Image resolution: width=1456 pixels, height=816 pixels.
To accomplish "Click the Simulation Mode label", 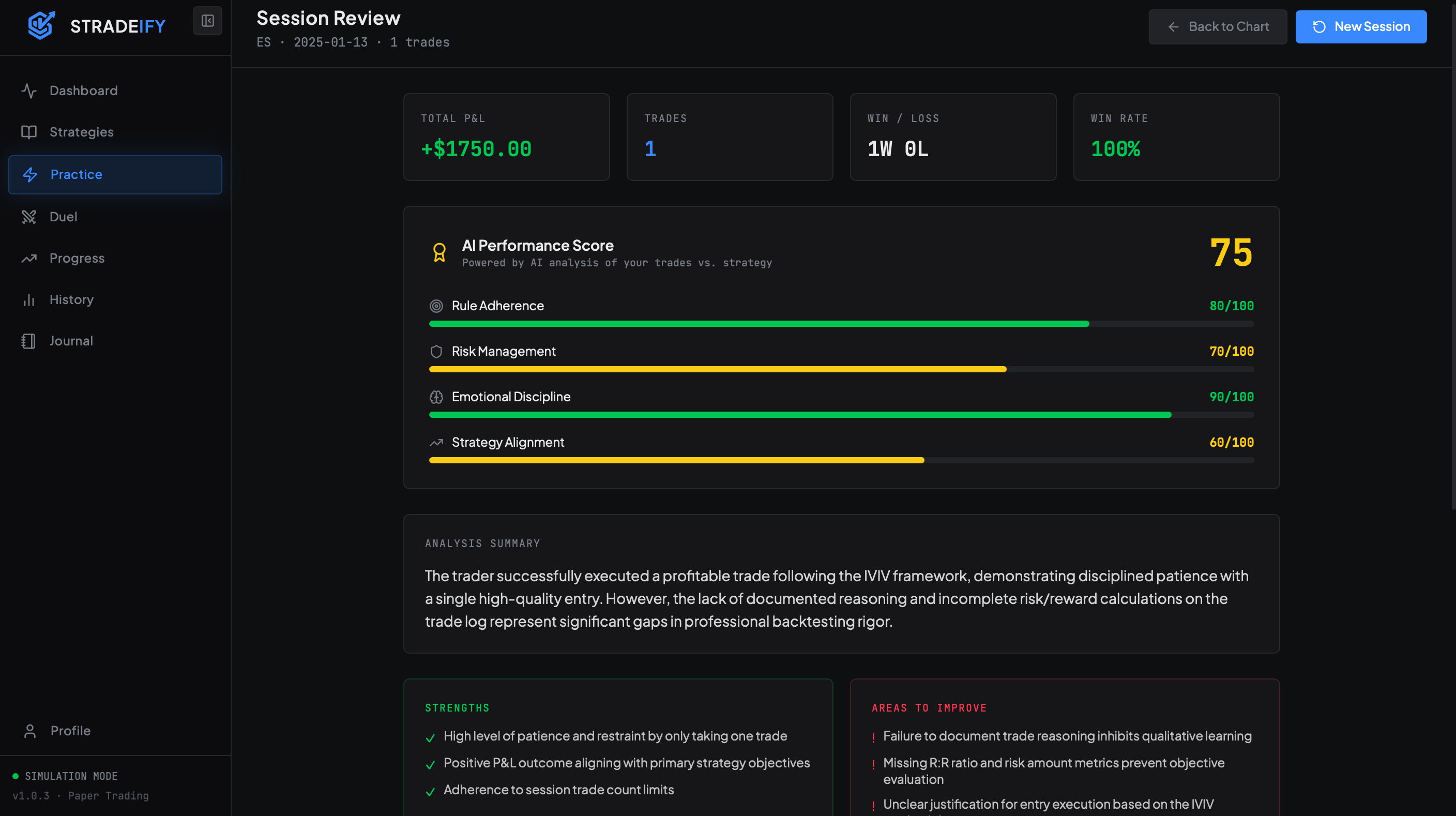I will [71, 776].
